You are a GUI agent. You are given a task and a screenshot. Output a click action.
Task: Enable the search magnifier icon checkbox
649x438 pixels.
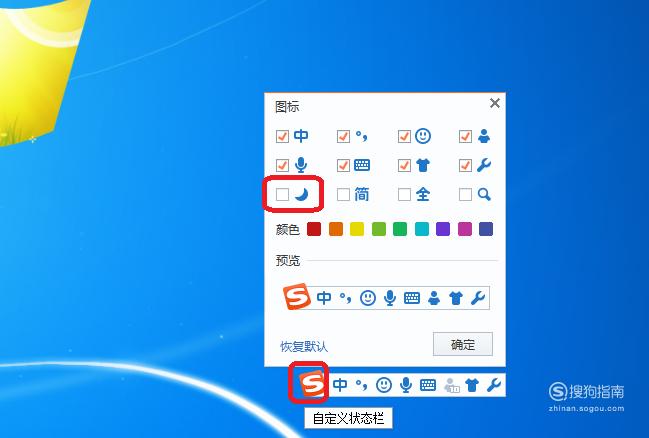(465, 194)
